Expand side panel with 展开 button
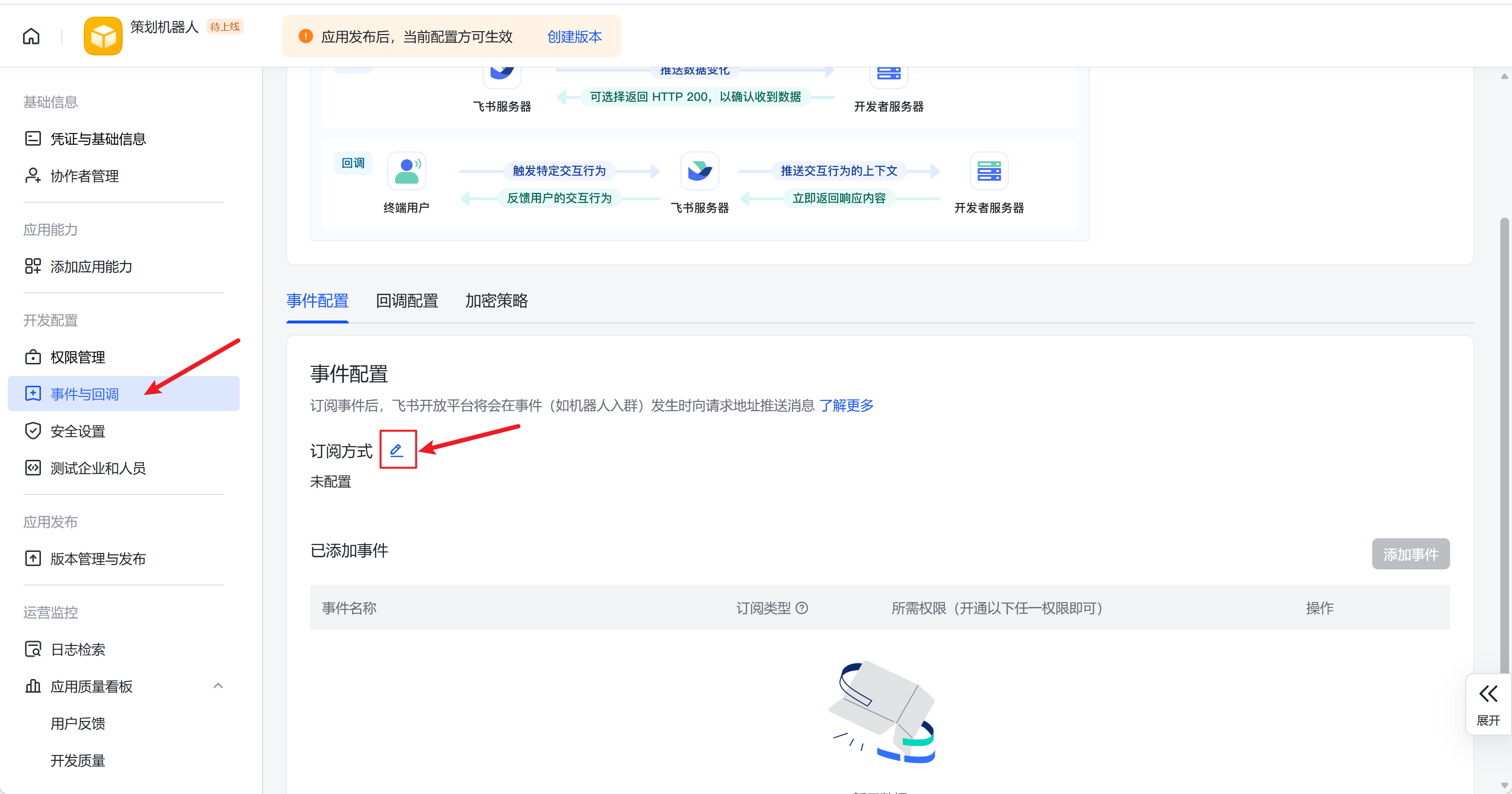Screen dimensions: 1512x794 1488,703
